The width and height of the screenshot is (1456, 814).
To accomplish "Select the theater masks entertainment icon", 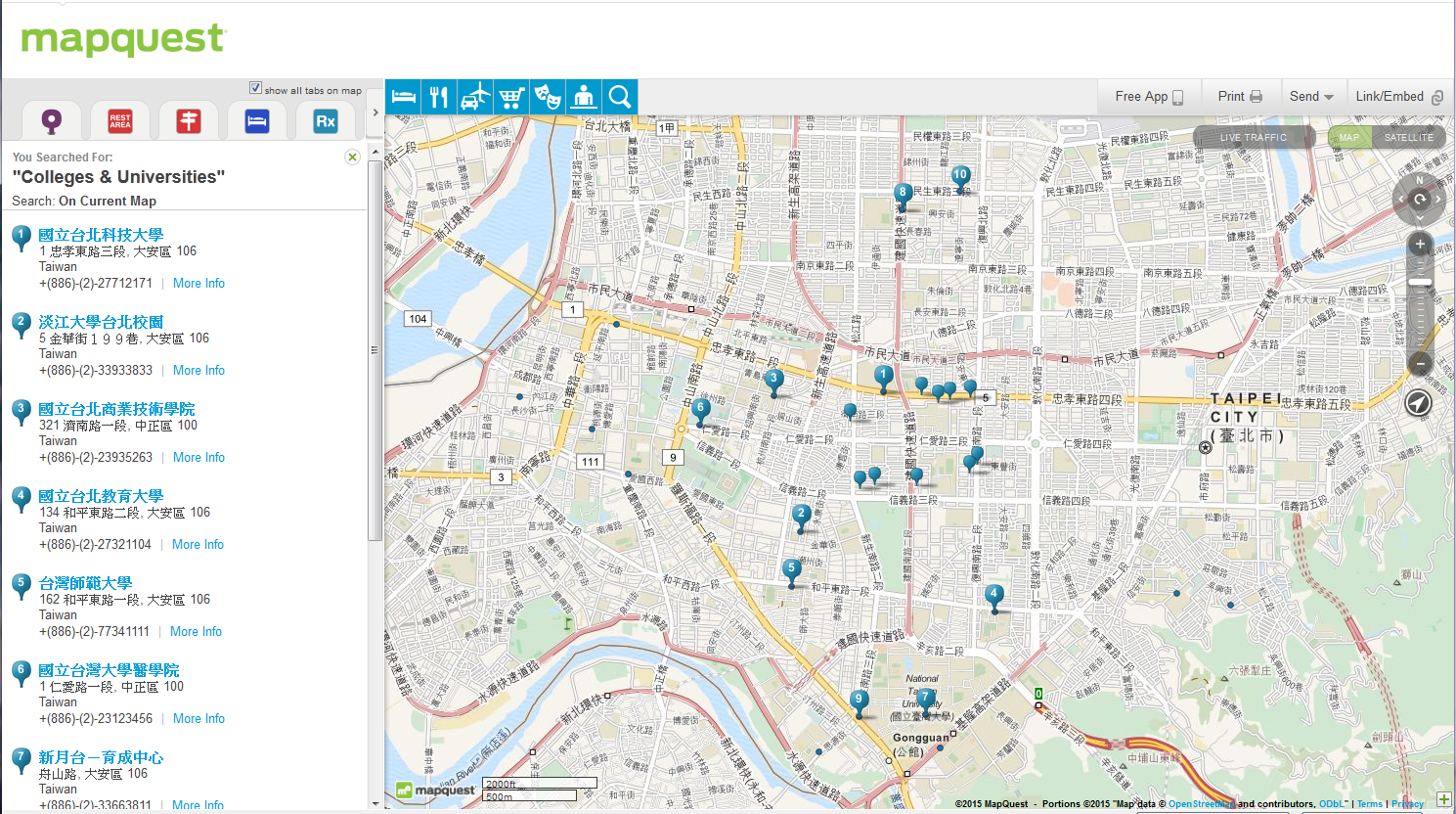I will coord(548,97).
